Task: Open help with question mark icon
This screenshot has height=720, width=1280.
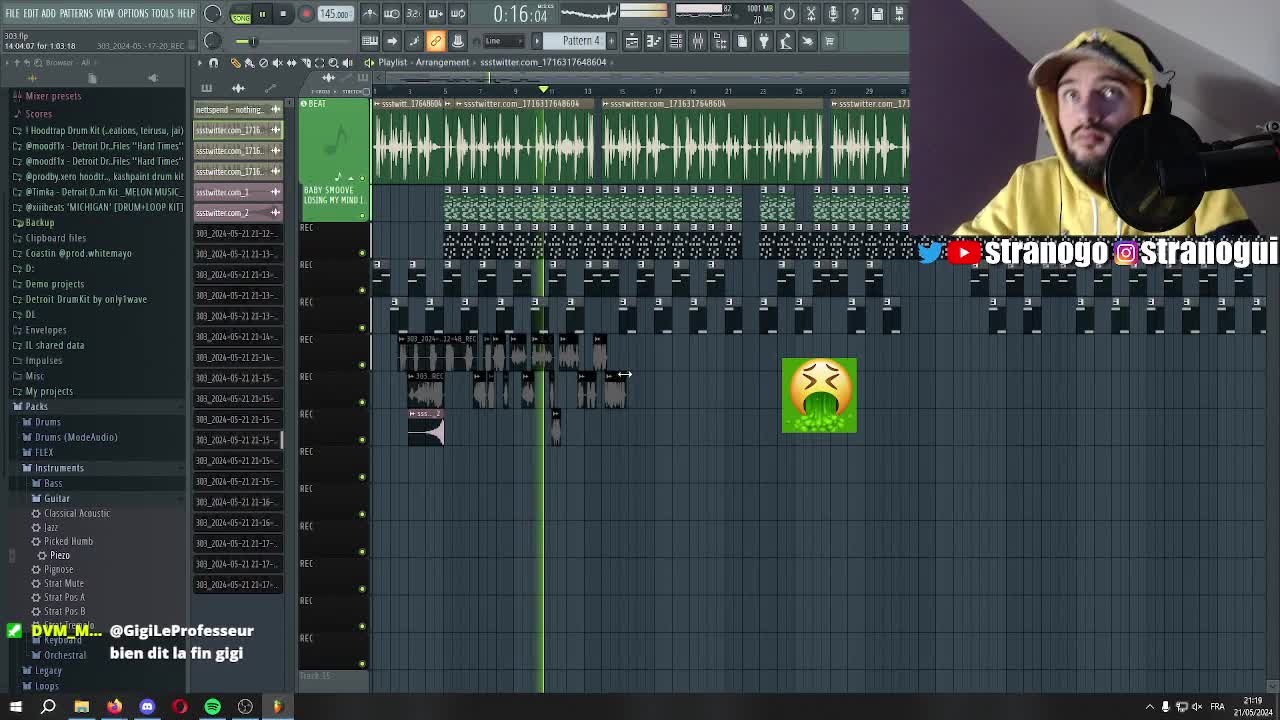Action: click(855, 14)
